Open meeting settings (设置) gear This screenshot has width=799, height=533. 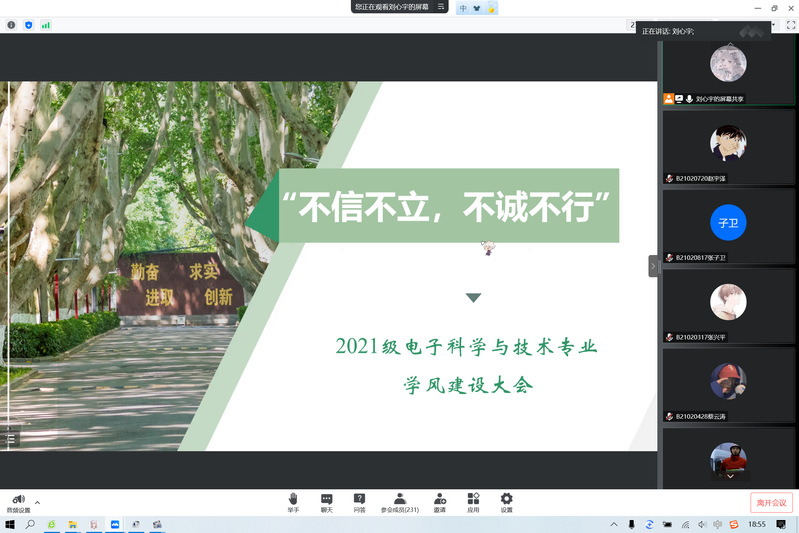click(x=506, y=501)
